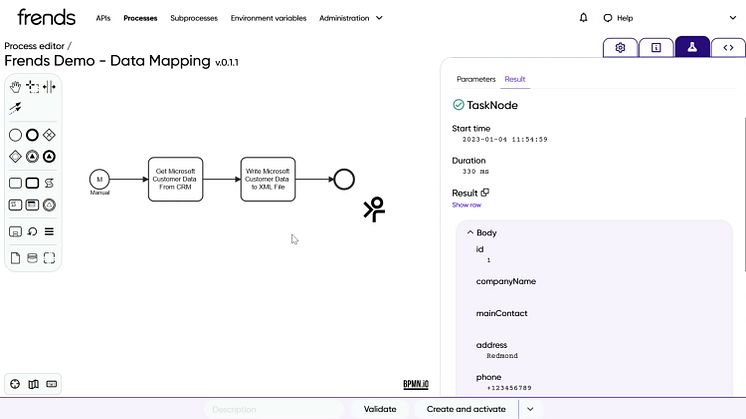Screen dimensions: 746x419
Task: Open the gear settings panel tab
Action: coord(621,47)
